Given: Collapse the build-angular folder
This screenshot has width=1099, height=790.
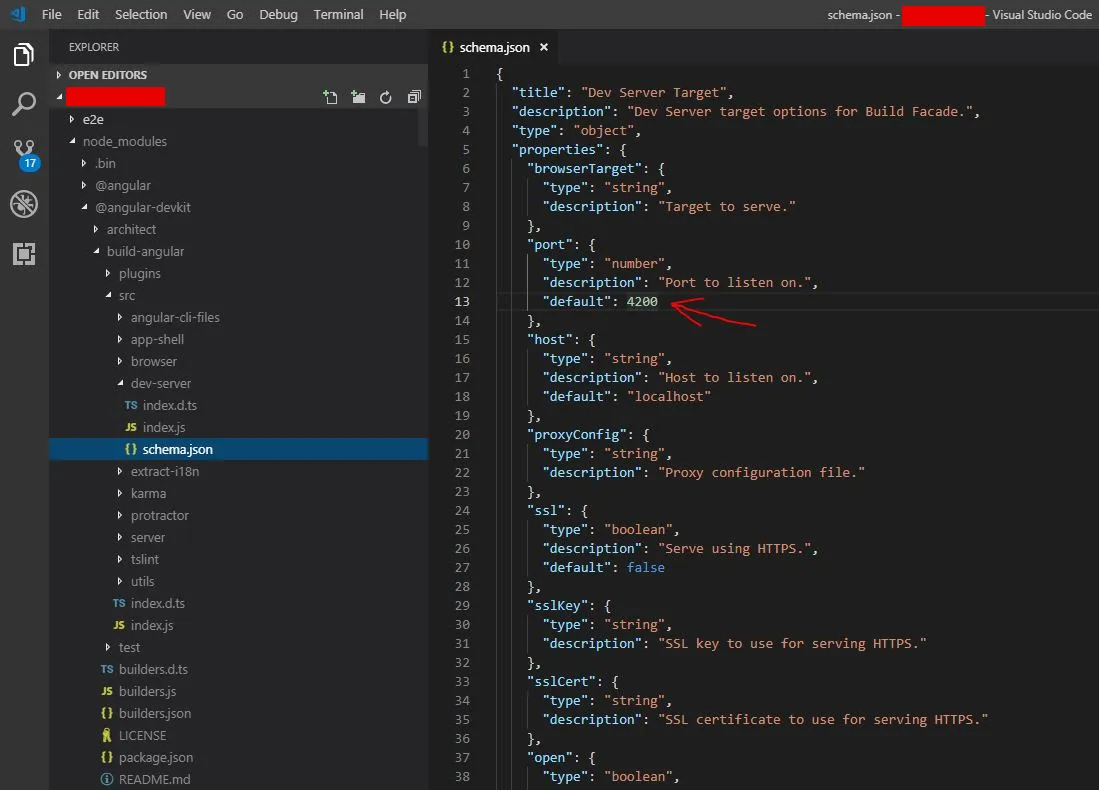Looking at the screenshot, I should (238, 251).
